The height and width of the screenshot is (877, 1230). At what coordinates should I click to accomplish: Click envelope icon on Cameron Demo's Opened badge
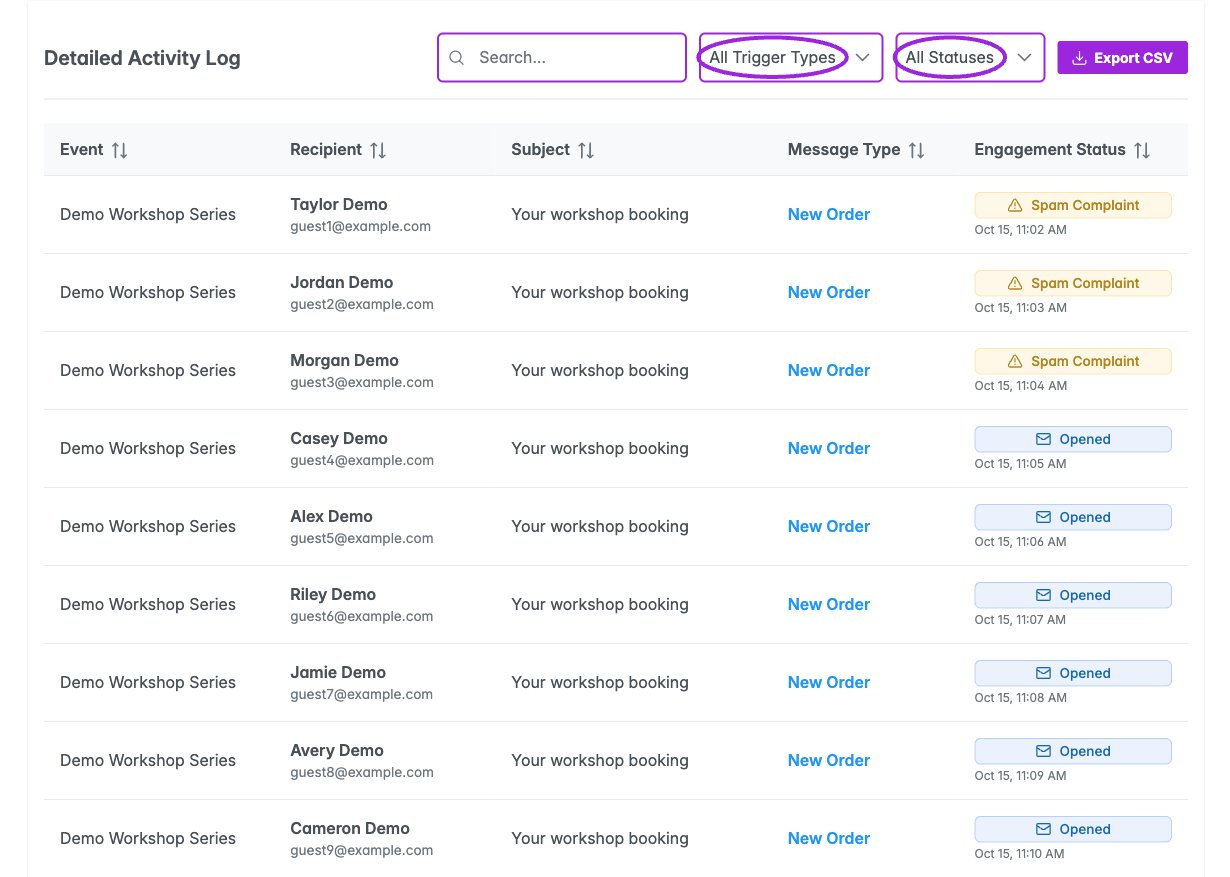[x=1043, y=829]
